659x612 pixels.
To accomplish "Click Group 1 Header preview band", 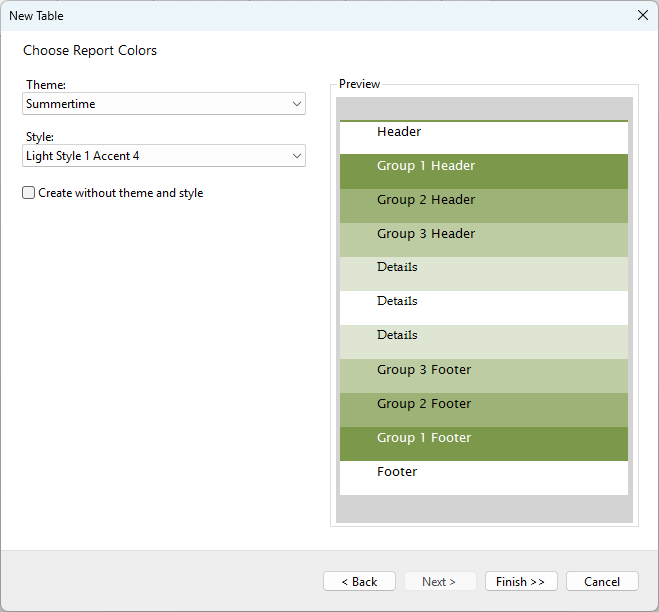I will coord(484,171).
